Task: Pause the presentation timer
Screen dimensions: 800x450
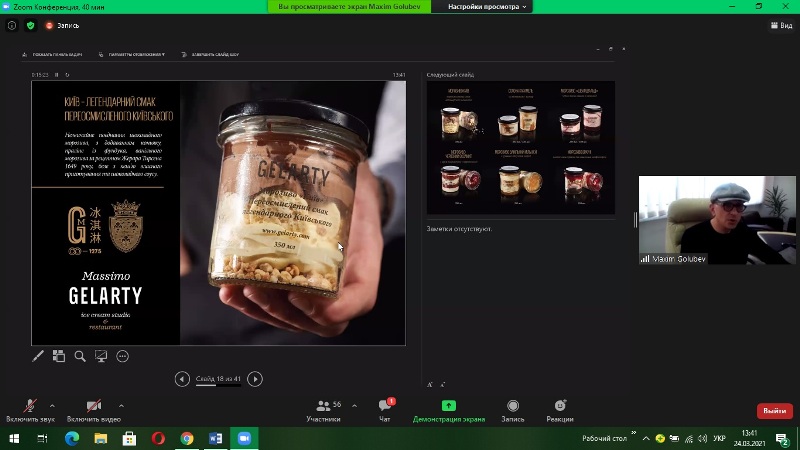Action: tap(57, 75)
